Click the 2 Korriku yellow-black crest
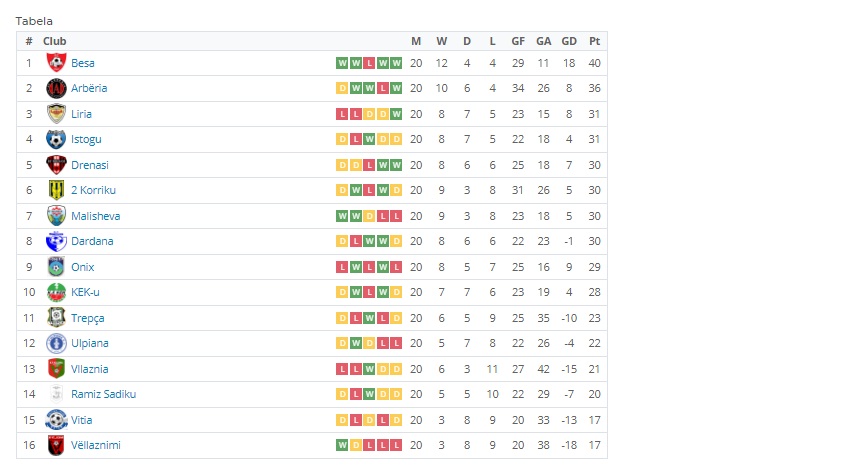846x469 pixels. tap(56, 190)
